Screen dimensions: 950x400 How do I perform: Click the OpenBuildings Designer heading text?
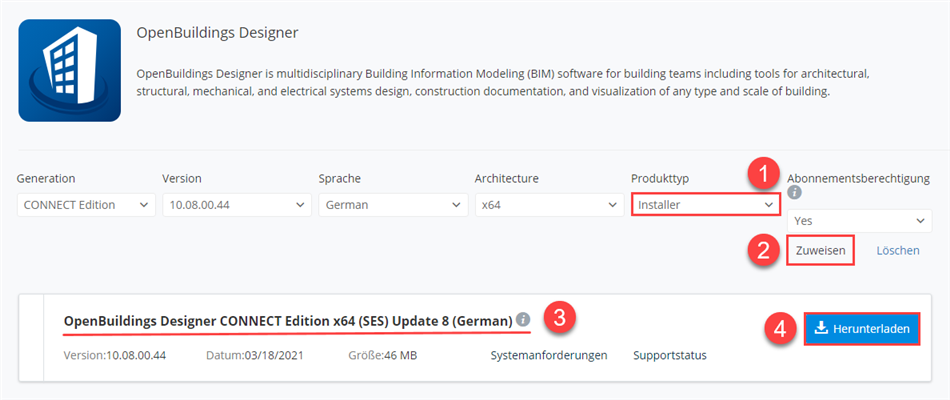pyautogui.click(x=218, y=33)
